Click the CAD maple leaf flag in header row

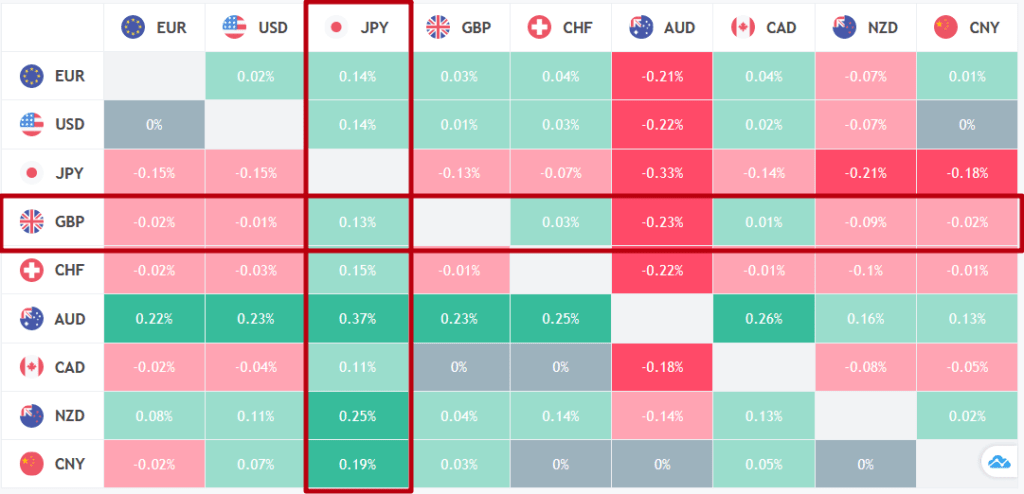(743, 27)
